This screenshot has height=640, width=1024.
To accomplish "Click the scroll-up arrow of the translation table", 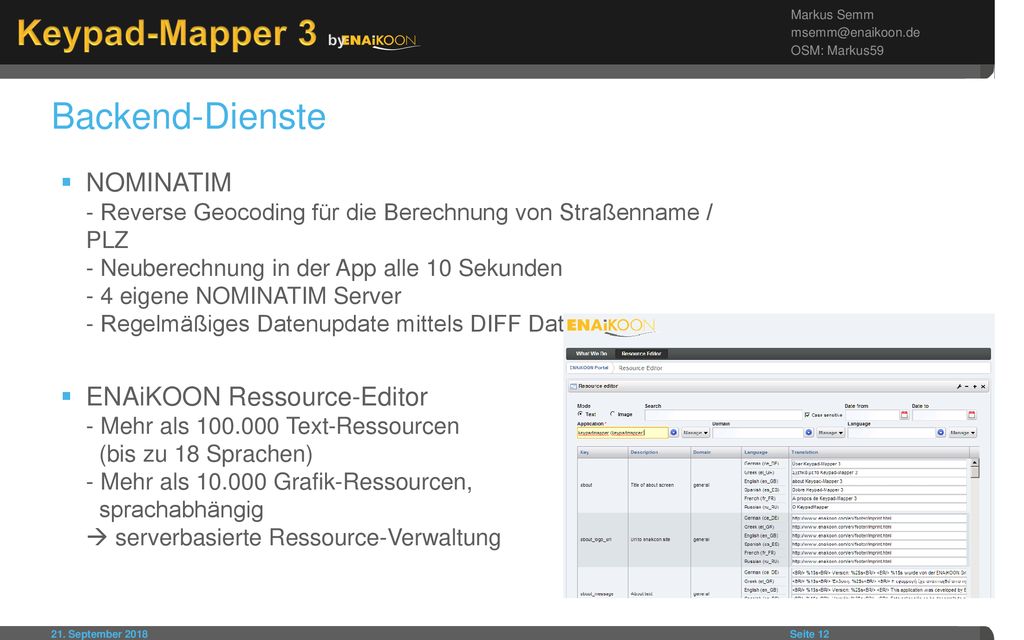I will (x=974, y=462).
